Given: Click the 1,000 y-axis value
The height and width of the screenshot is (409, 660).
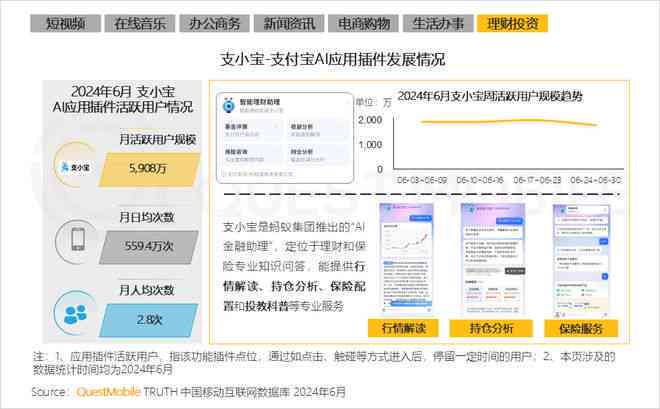Looking at the screenshot, I should [x=370, y=145].
